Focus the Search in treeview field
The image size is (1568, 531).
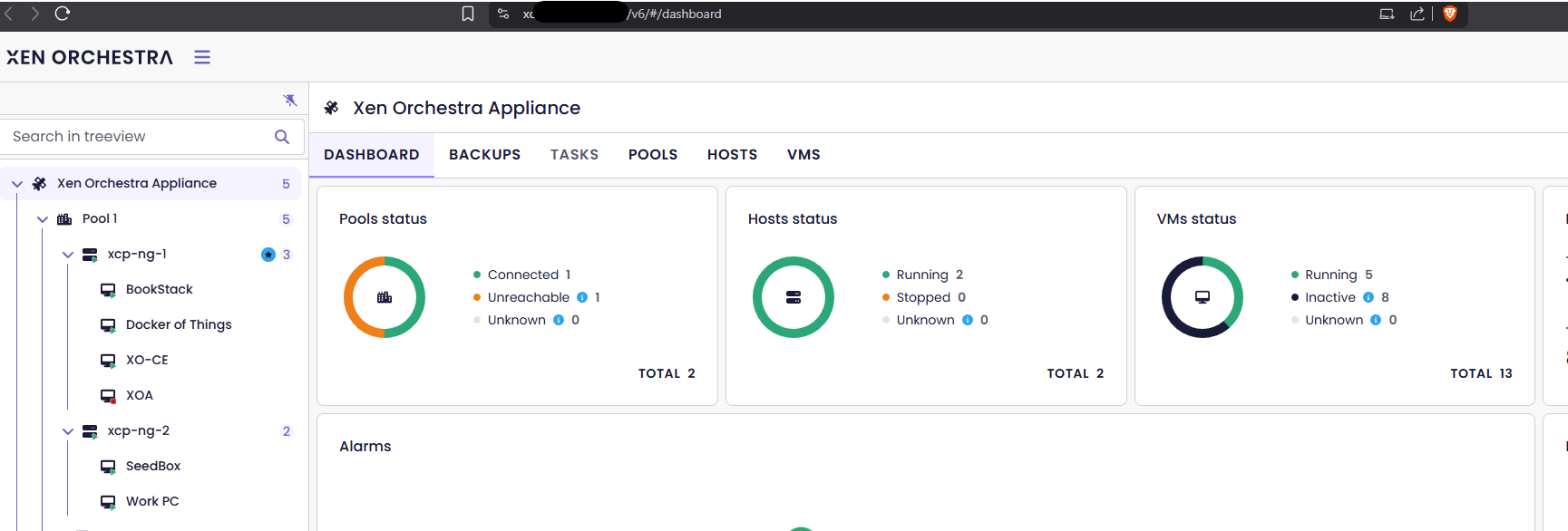pos(136,137)
